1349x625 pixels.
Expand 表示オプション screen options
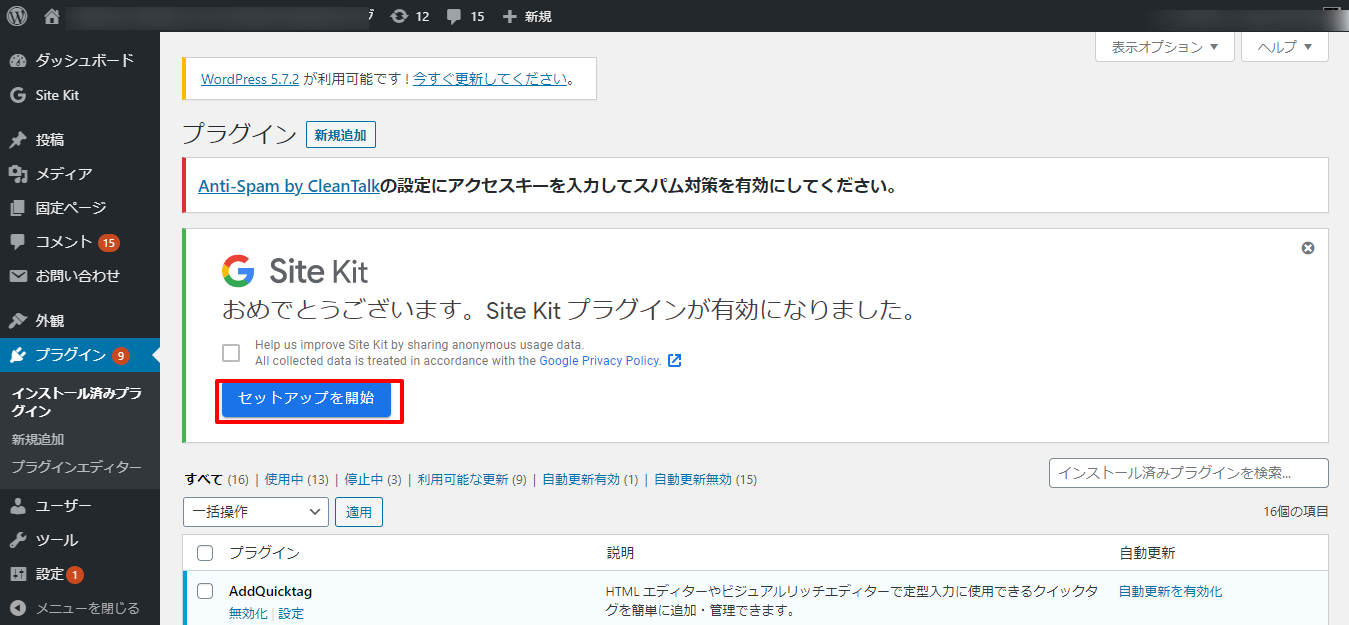click(x=1165, y=47)
